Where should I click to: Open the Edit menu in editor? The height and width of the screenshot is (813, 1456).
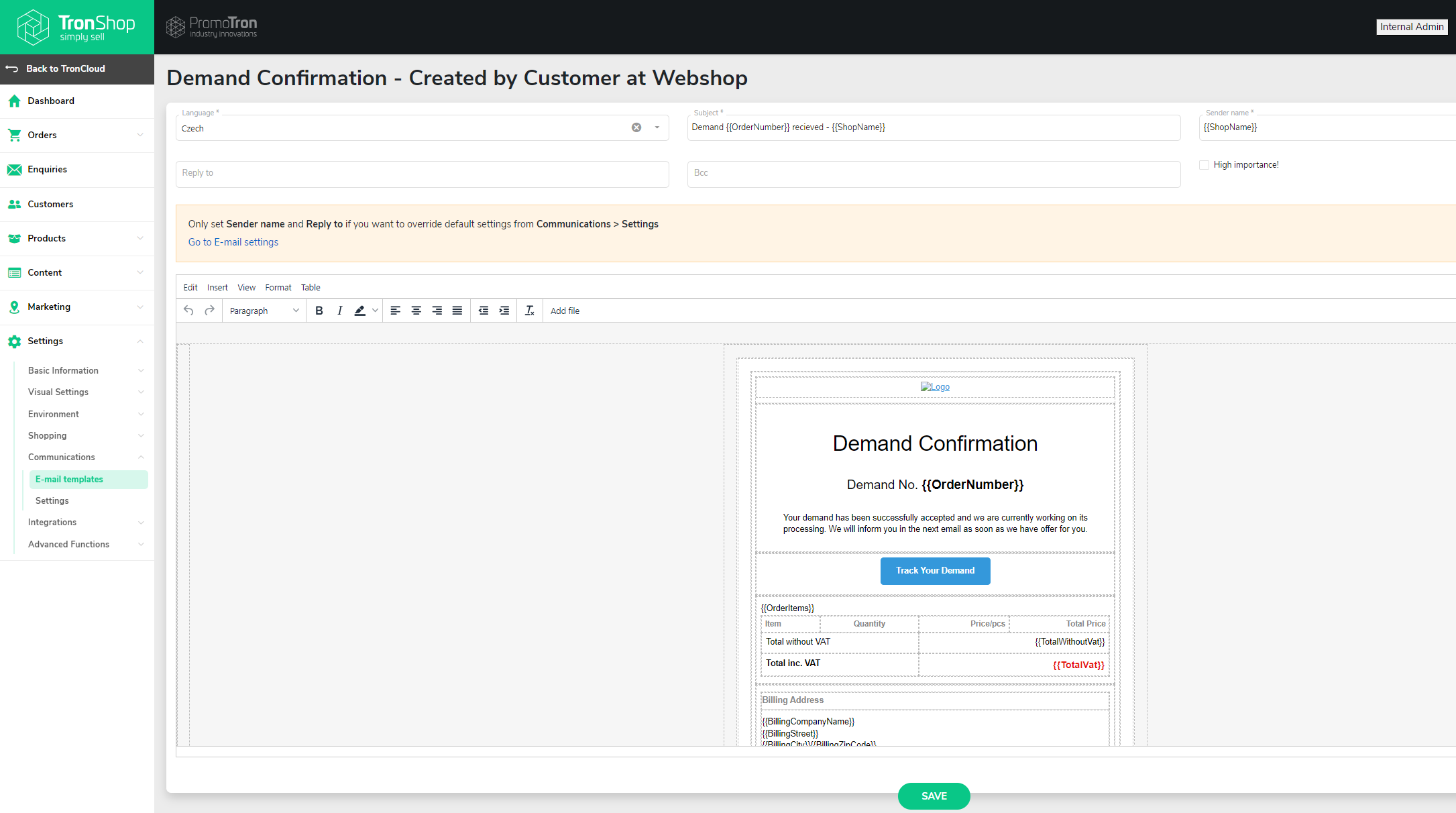point(190,288)
